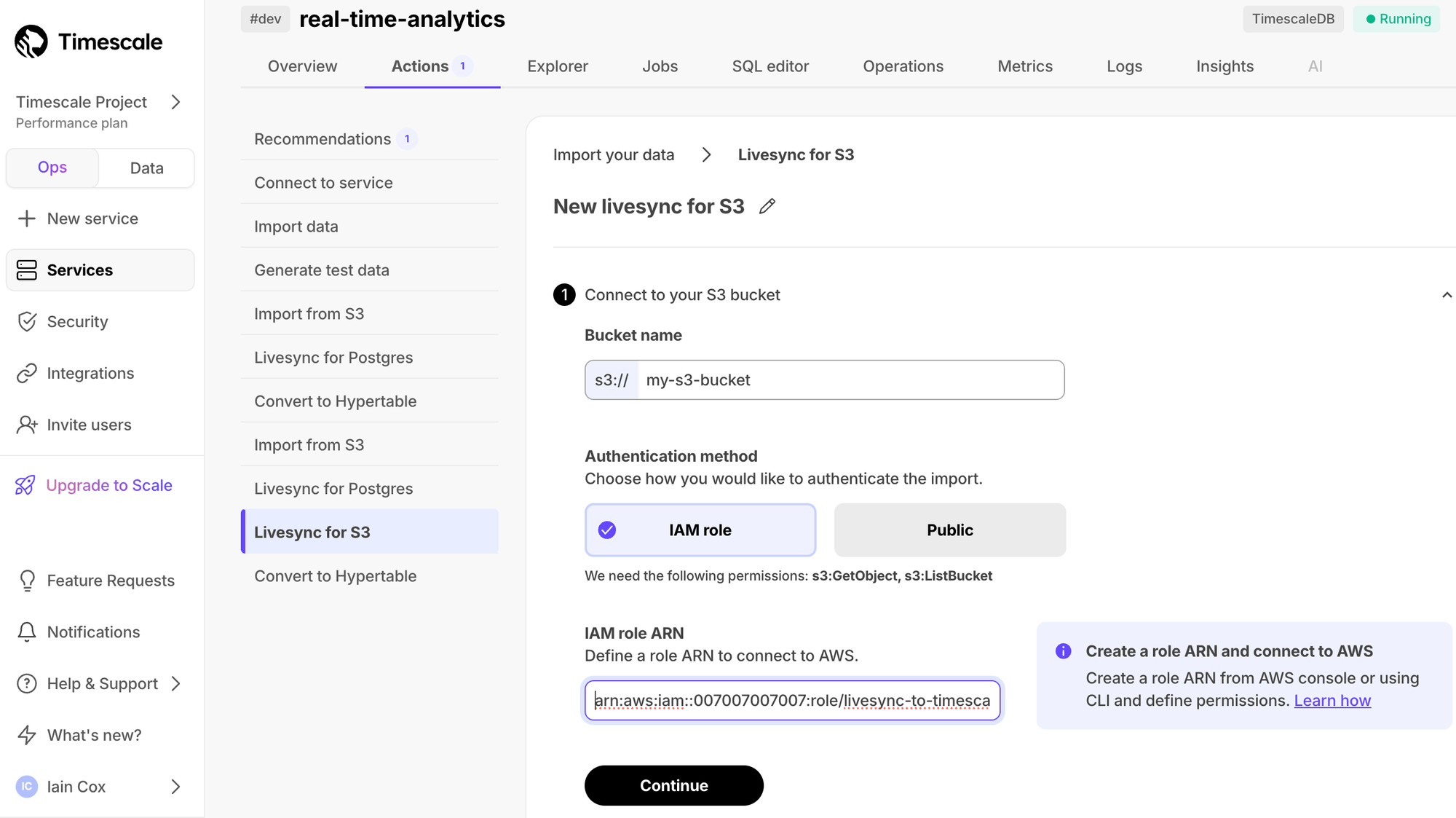Click the TimescaleDB badge

point(1293,19)
